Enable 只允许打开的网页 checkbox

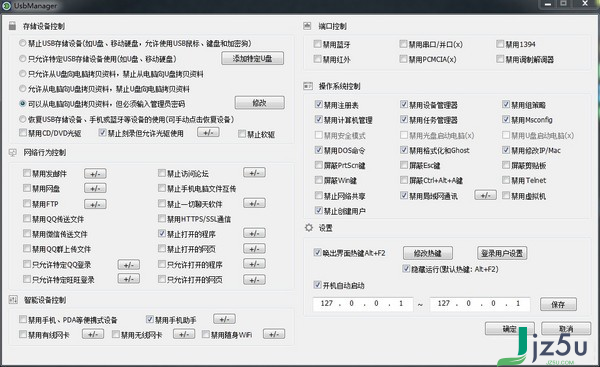pyautogui.click(x=162, y=279)
